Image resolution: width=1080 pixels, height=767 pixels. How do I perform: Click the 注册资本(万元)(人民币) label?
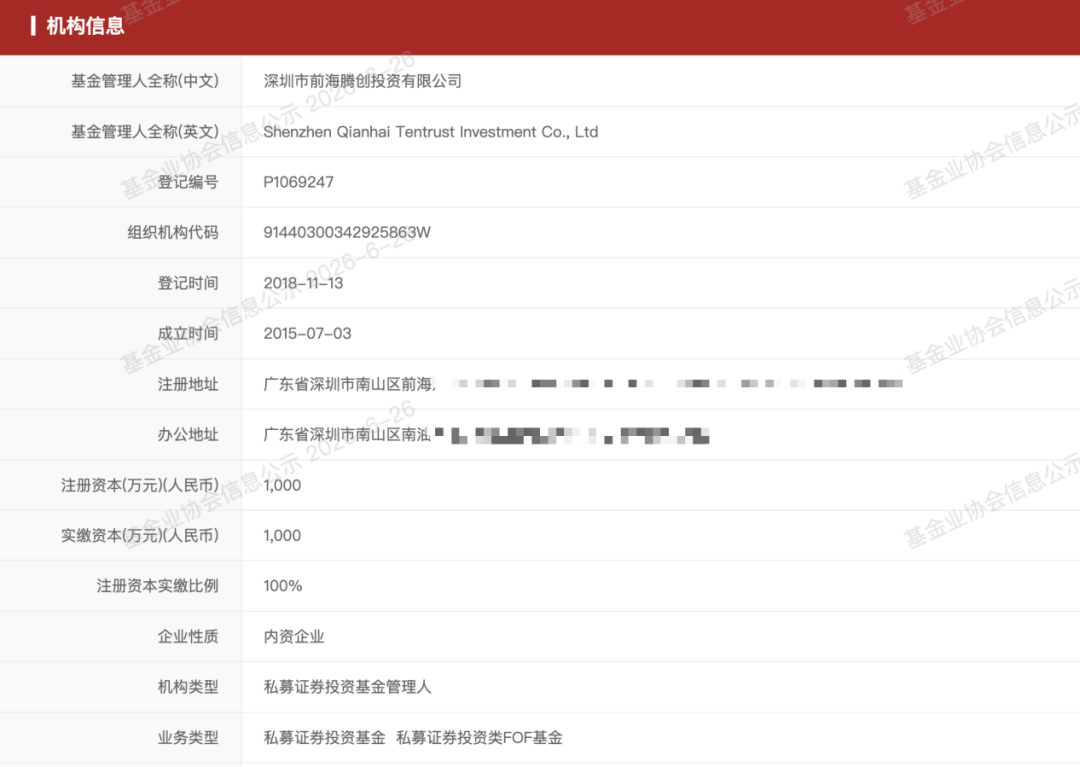point(140,485)
